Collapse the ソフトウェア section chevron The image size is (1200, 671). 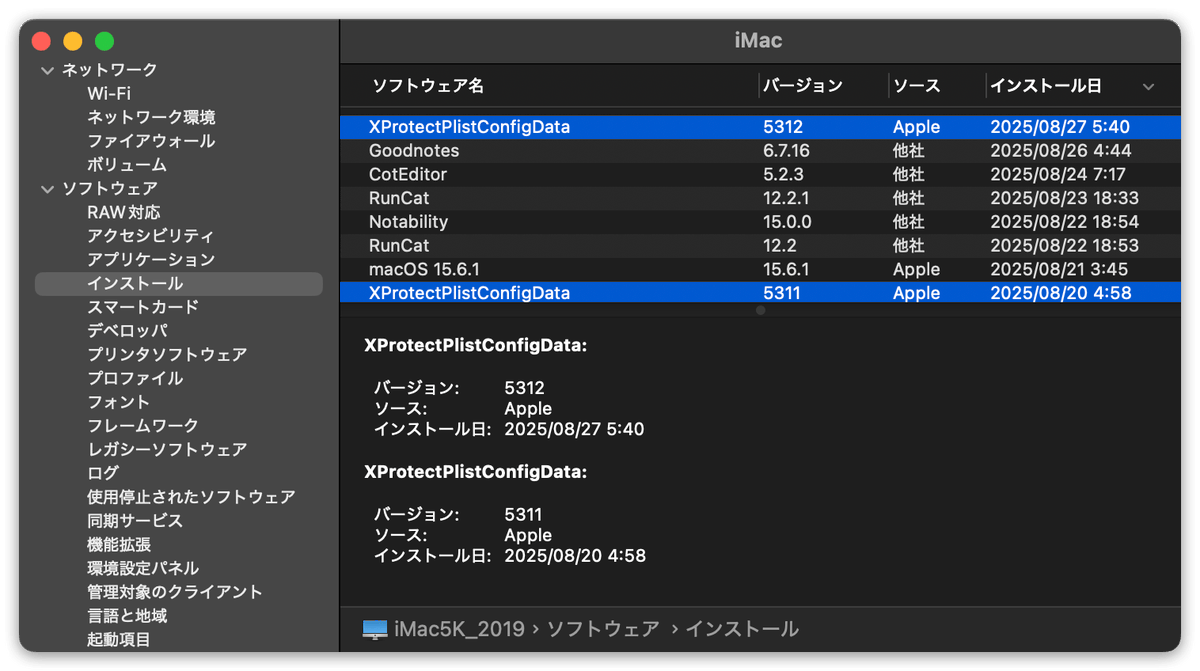pyautogui.click(x=47, y=189)
